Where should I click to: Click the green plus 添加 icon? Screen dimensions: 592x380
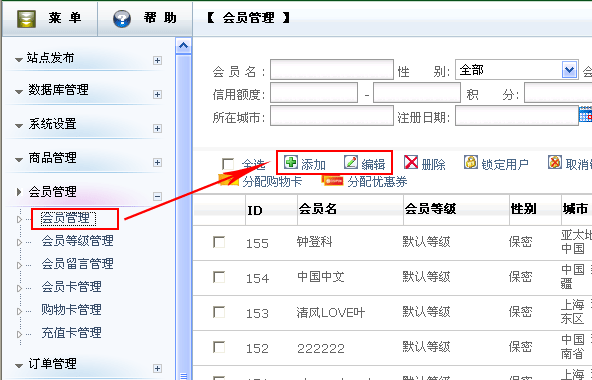coord(291,162)
